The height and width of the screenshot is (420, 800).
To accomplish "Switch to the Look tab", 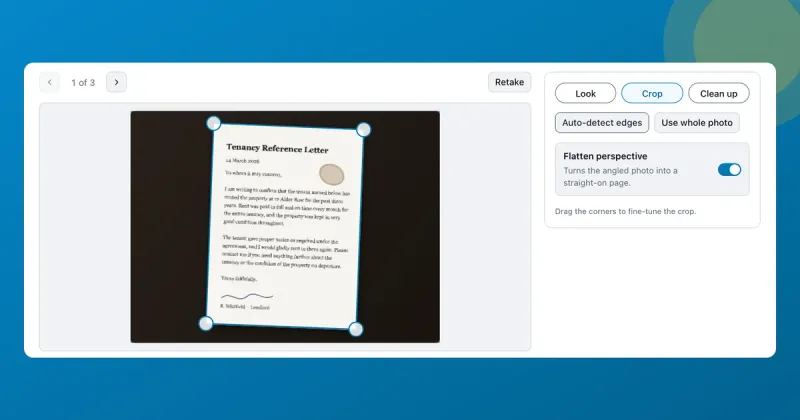I will (x=585, y=93).
